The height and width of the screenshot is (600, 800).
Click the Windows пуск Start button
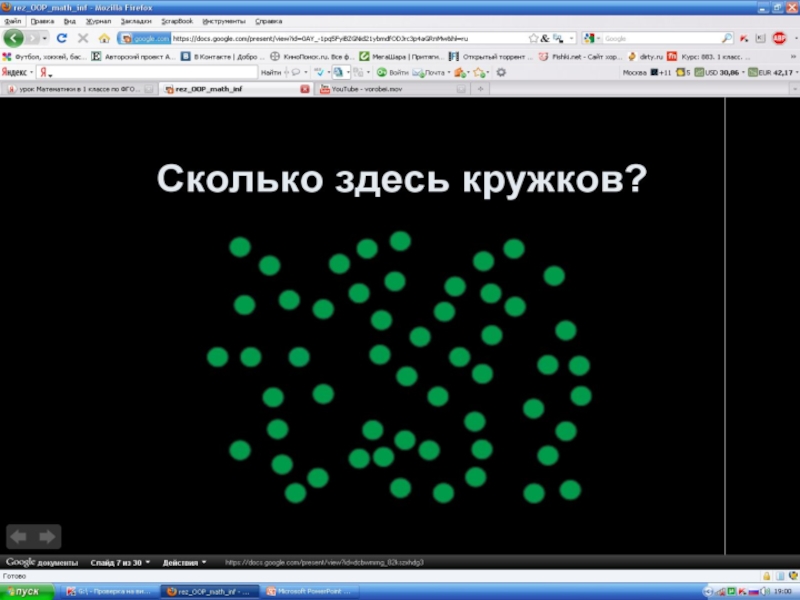click(27, 591)
